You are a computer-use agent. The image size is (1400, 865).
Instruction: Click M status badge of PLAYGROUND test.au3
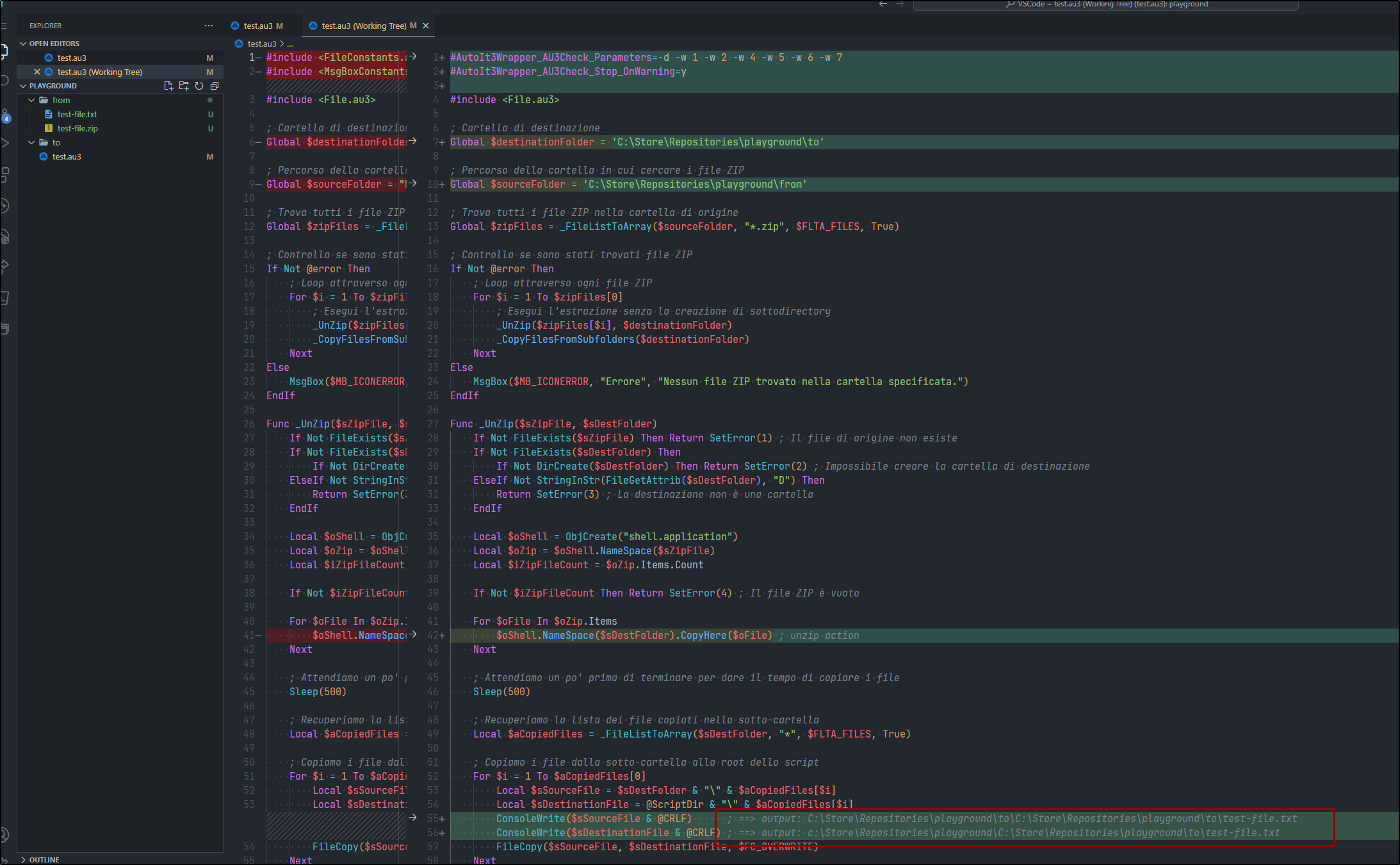[x=210, y=156]
